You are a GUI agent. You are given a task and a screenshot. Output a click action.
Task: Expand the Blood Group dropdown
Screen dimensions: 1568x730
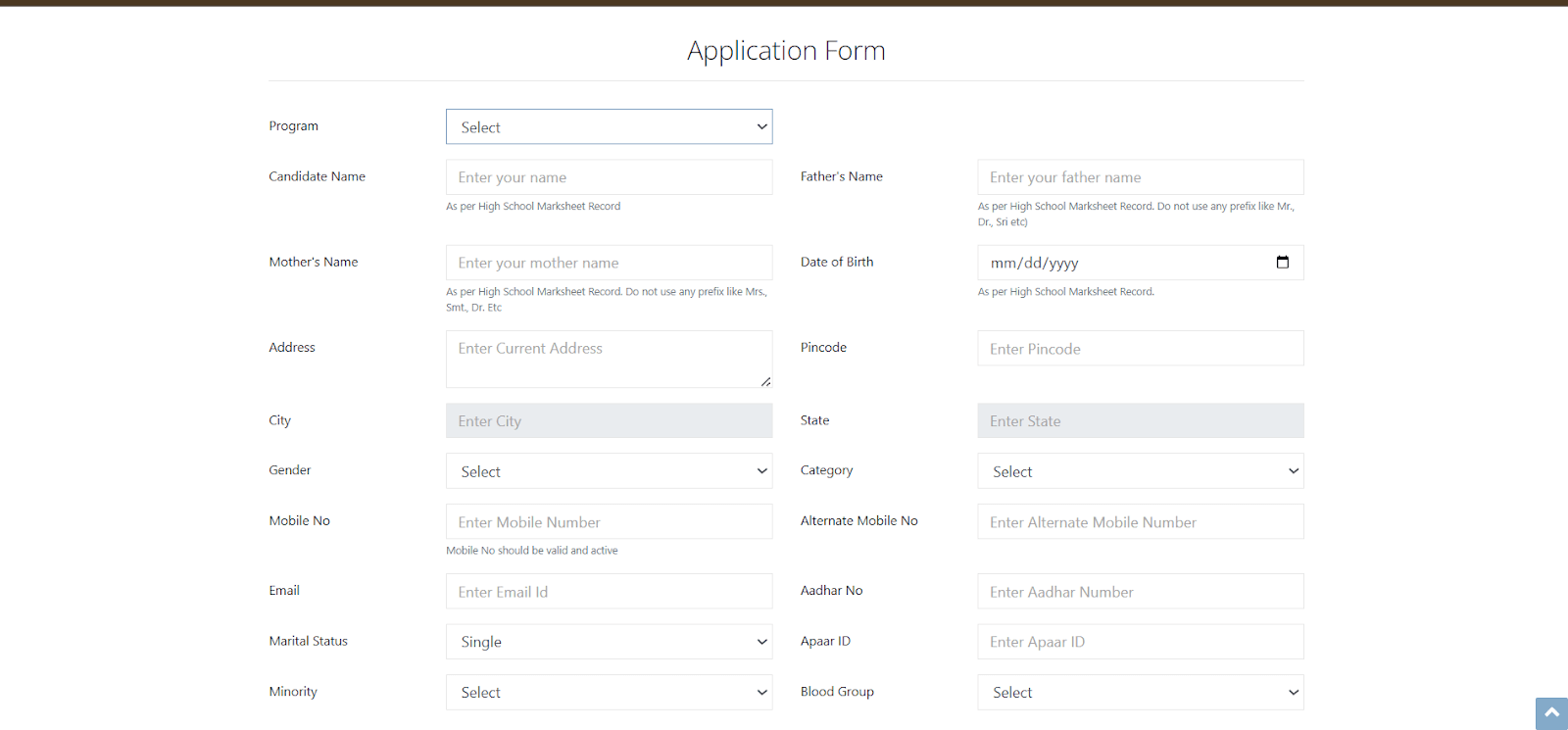tap(1140, 693)
